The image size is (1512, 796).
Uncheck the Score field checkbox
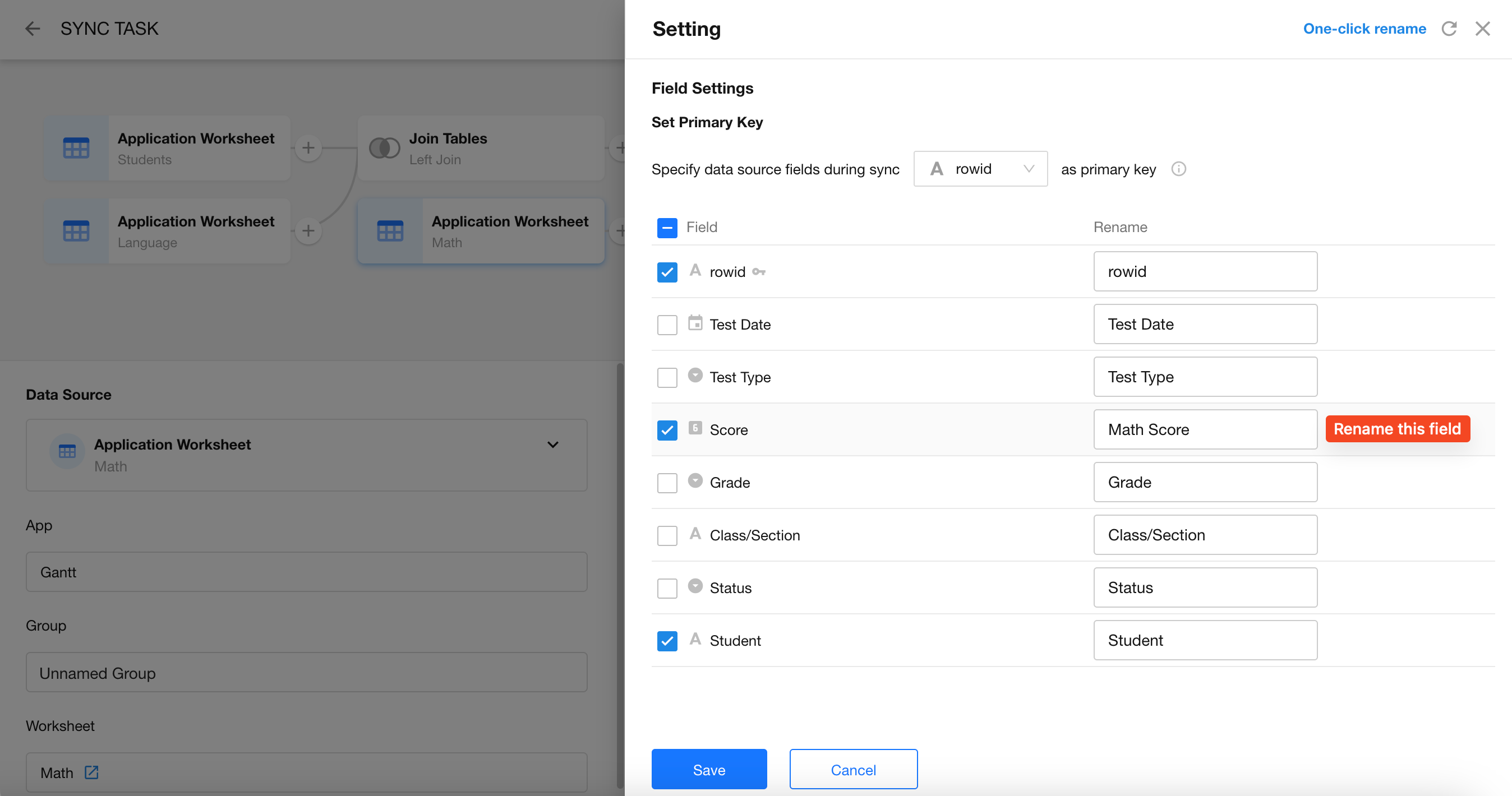[x=667, y=430]
